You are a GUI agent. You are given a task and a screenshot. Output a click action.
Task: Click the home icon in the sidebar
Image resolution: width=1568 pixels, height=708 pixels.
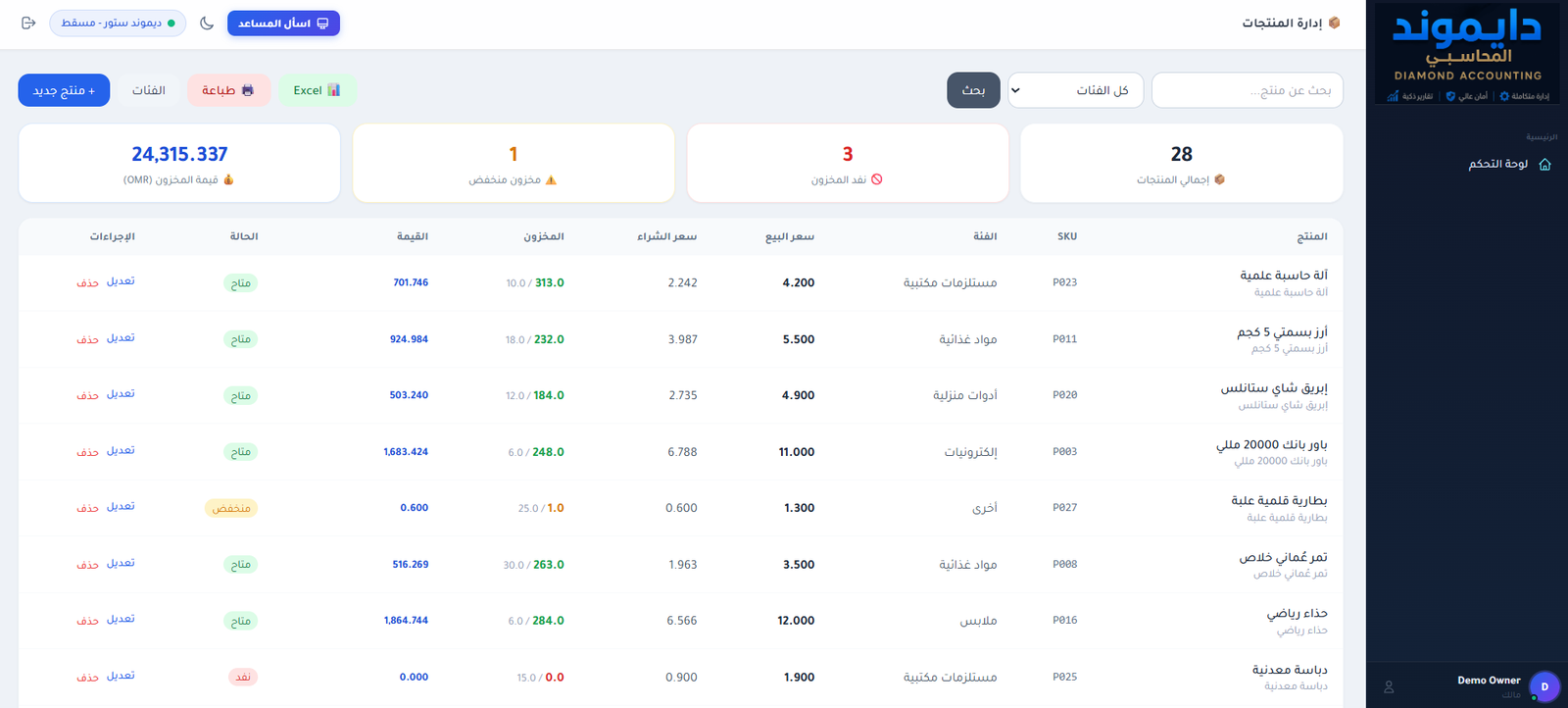1544,164
